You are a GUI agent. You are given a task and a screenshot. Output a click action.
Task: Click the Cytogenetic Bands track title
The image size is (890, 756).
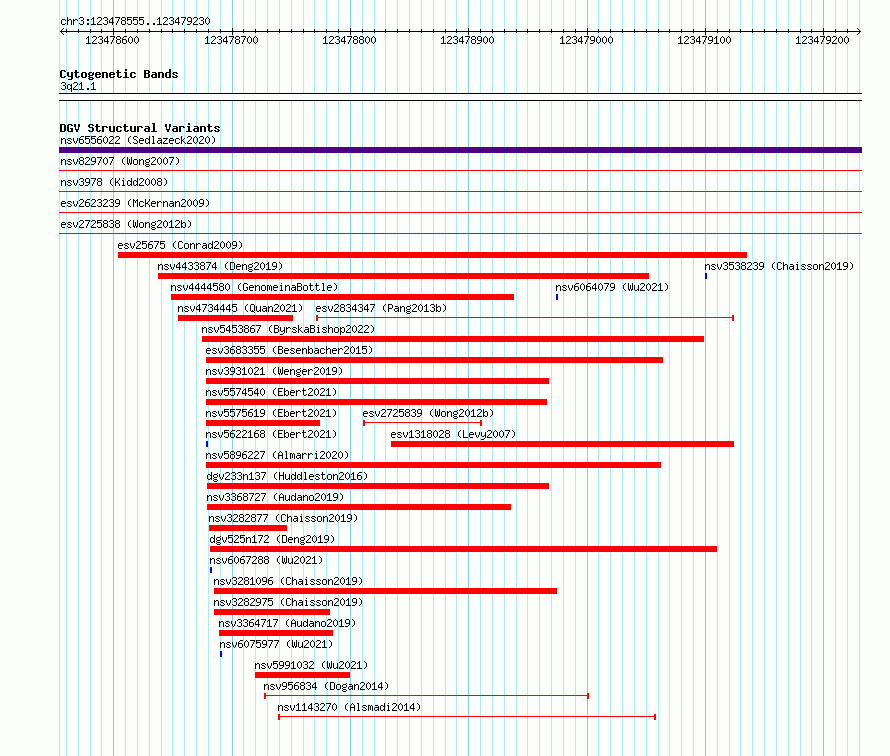click(x=119, y=74)
